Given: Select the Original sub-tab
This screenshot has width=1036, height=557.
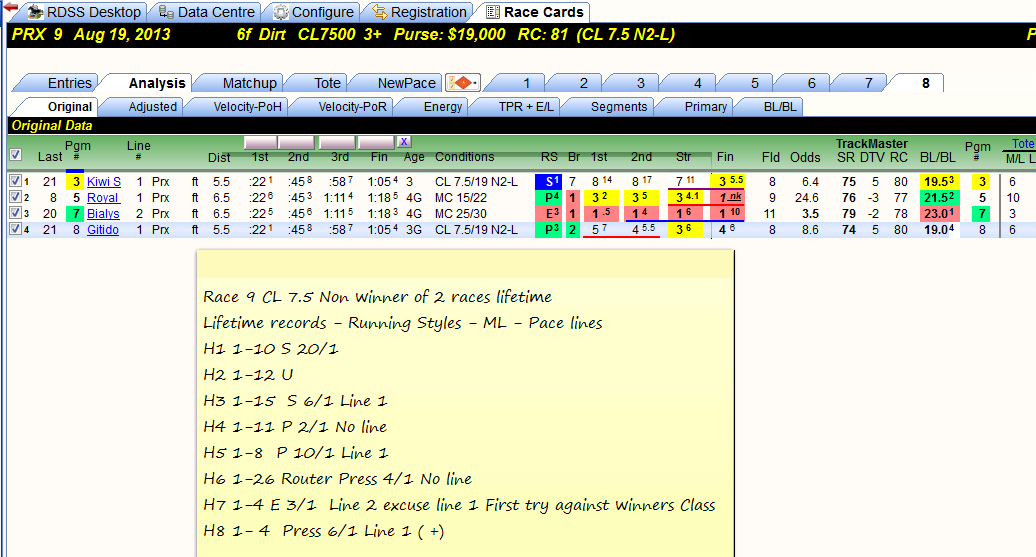Looking at the screenshot, I should pos(69,106).
